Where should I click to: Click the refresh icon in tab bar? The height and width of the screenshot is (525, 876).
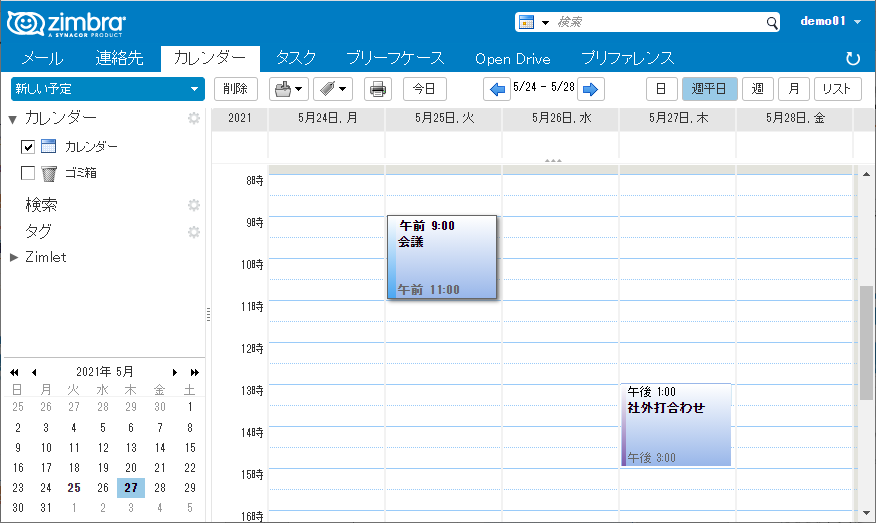click(853, 59)
